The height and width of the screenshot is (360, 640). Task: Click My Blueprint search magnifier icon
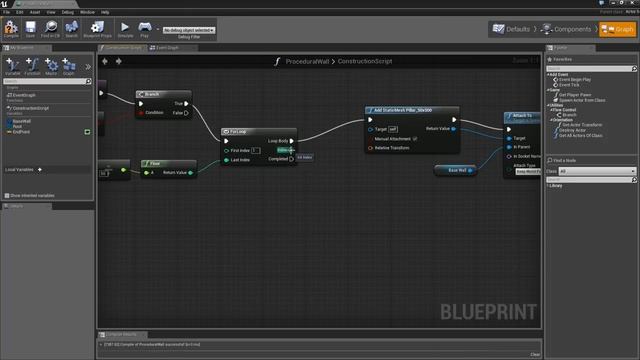pyautogui.click(x=88, y=82)
